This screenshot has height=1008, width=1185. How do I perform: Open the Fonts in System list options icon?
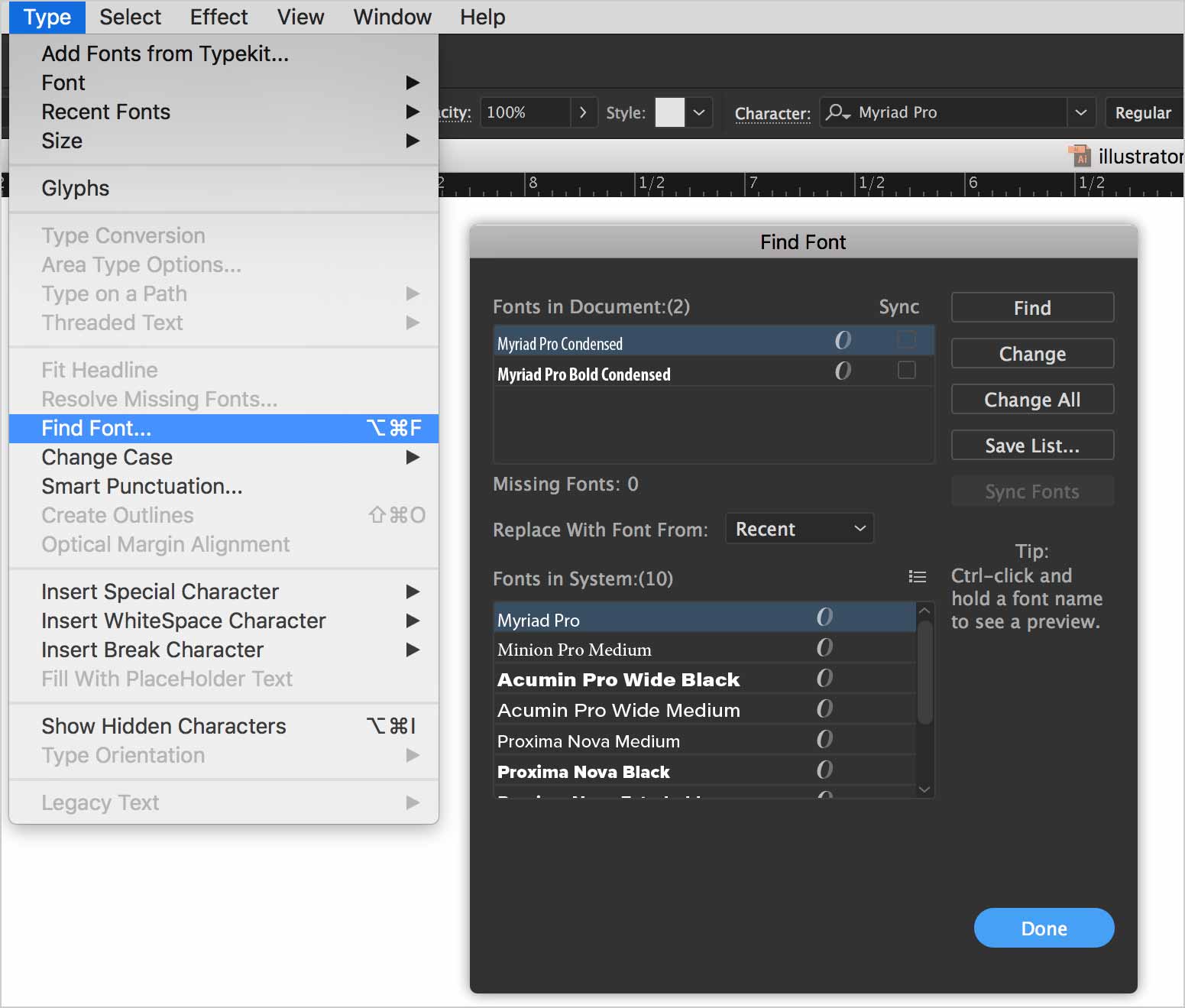[x=917, y=577]
